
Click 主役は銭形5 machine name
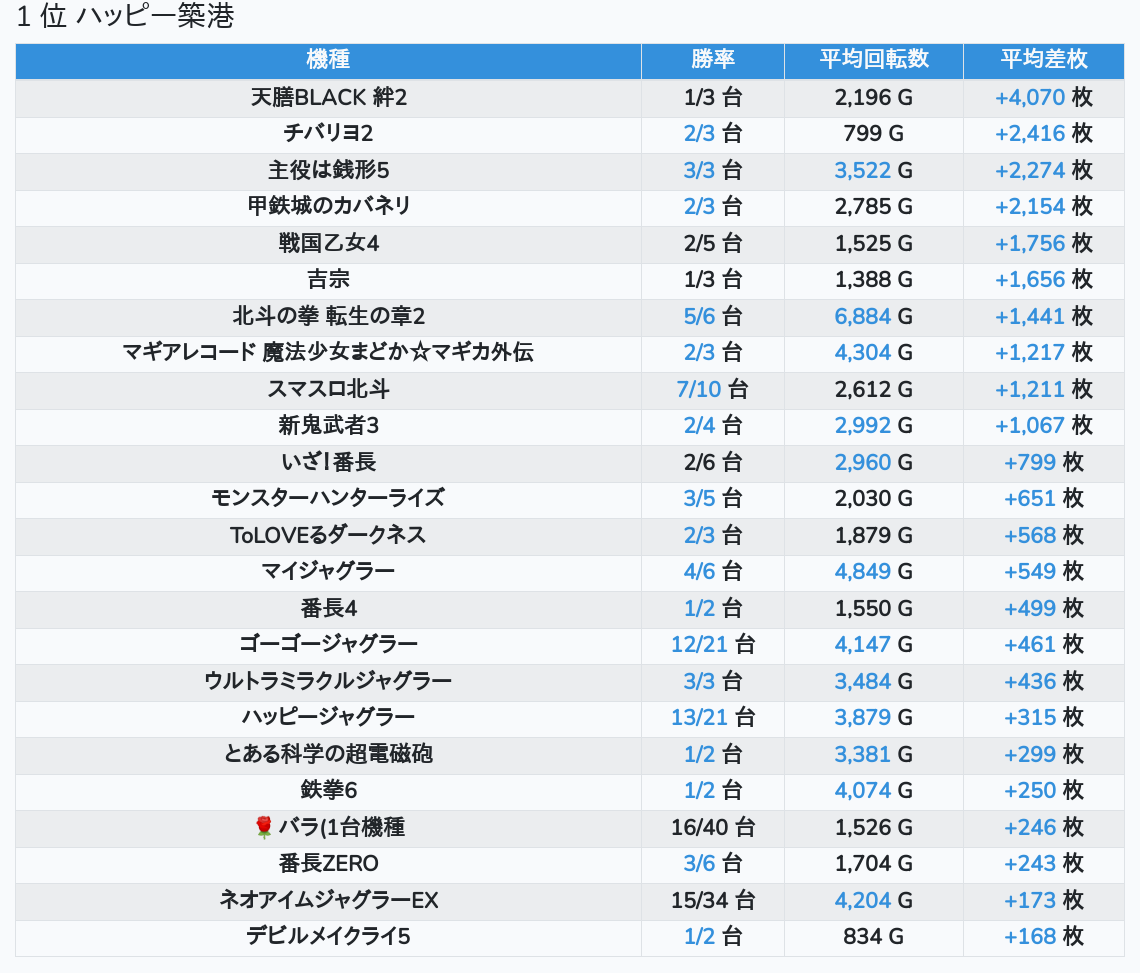(328, 170)
